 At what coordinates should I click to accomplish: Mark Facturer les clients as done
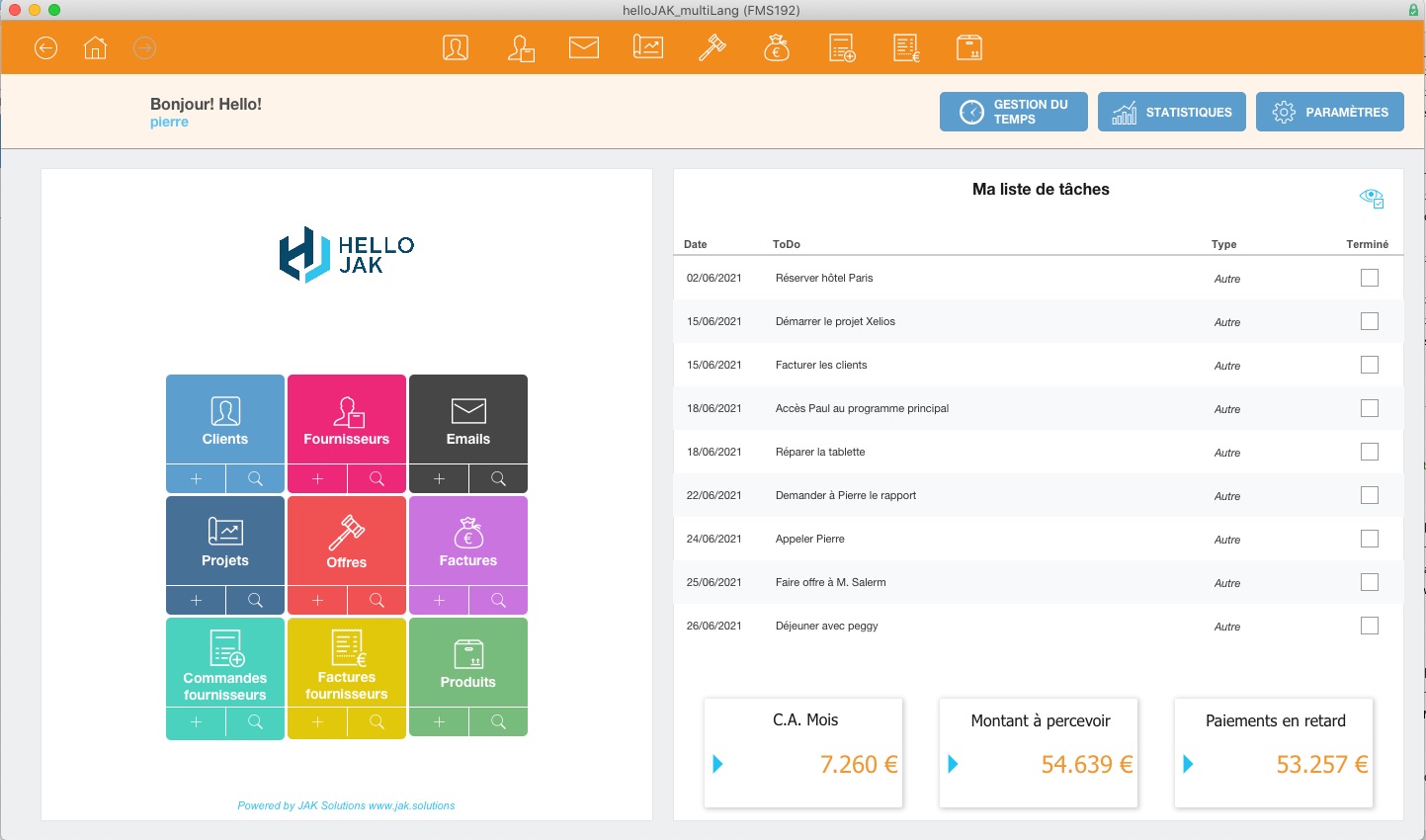(x=1370, y=365)
